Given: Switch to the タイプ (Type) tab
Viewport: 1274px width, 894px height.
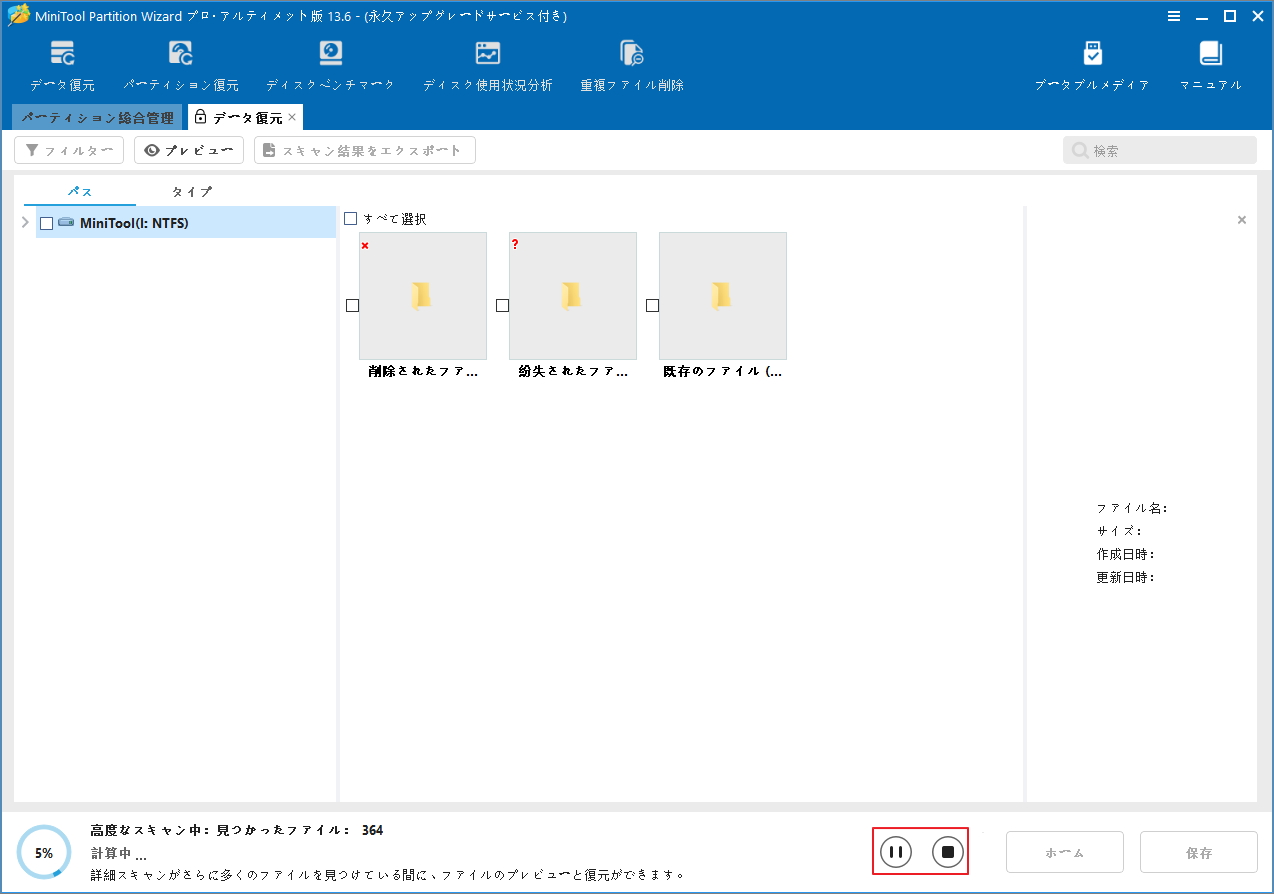Looking at the screenshot, I should 190,191.
